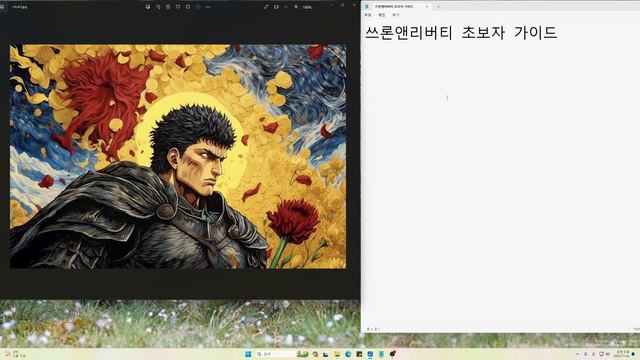Open File Explorer folder icon on taskbar
Viewport: 640px width, 360px height.
pyautogui.click(x=337, y=354)
